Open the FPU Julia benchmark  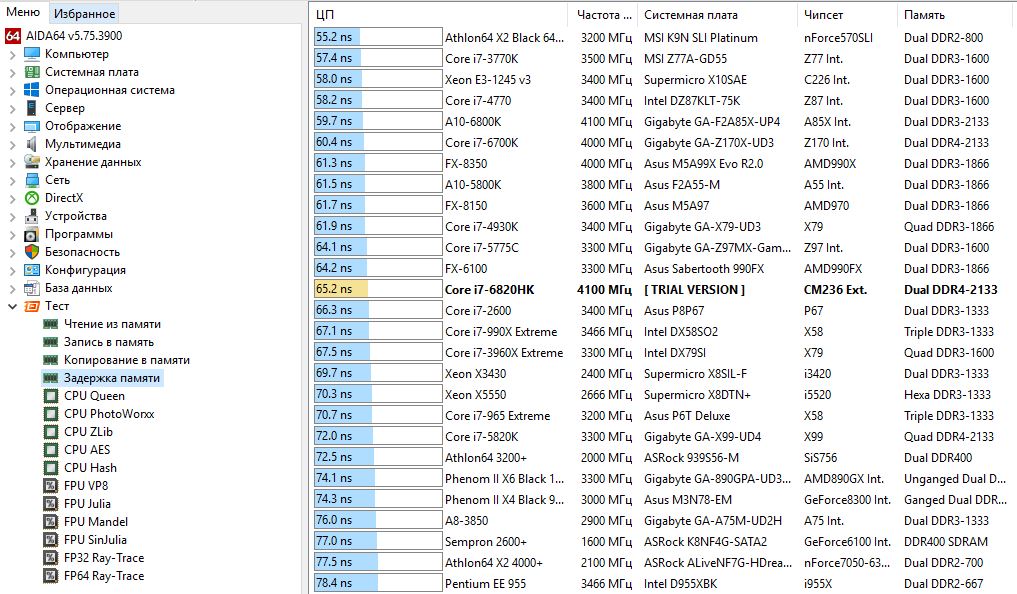tap(87, 504)
